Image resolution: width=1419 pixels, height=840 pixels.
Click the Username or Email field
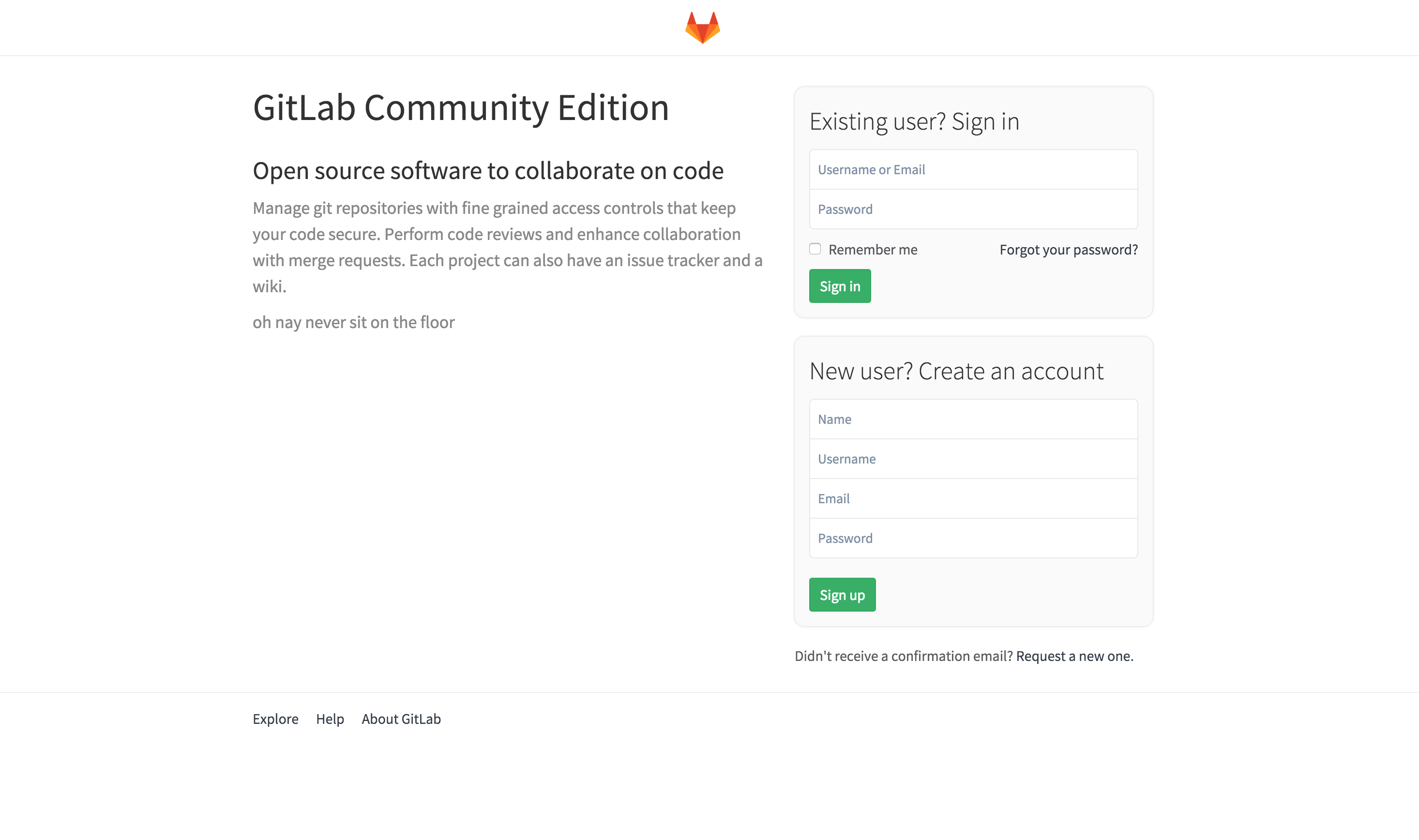[x=973, y=169]
